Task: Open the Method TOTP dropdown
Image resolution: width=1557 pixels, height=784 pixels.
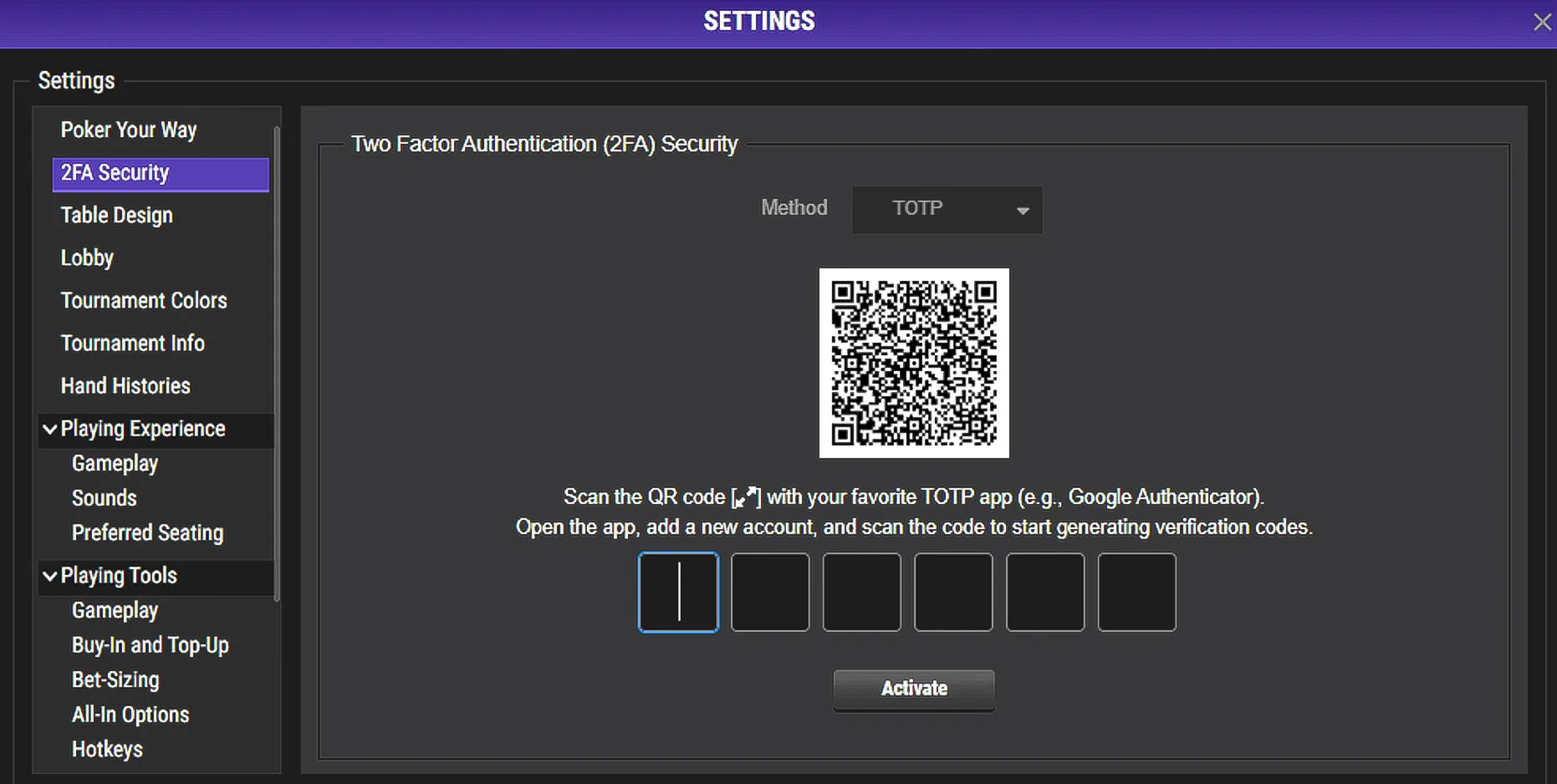Action: click(x=947, y=209)
